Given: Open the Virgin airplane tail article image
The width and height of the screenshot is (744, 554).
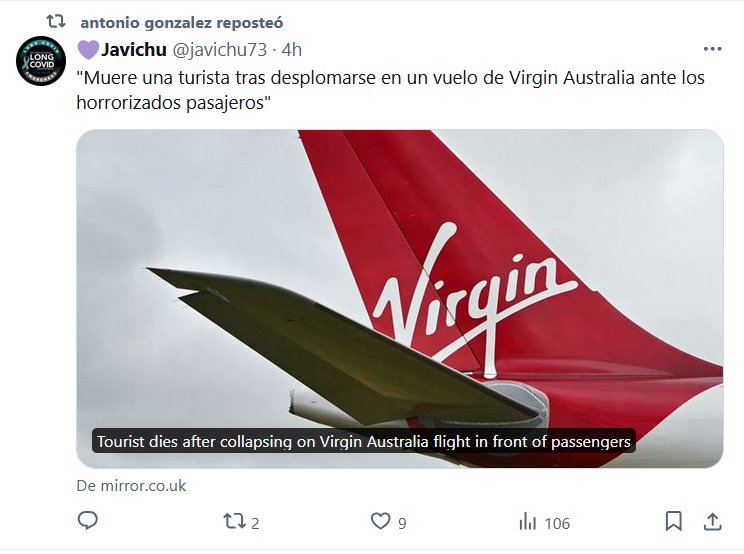Looking at the screenshot, I should pos(400,299).
